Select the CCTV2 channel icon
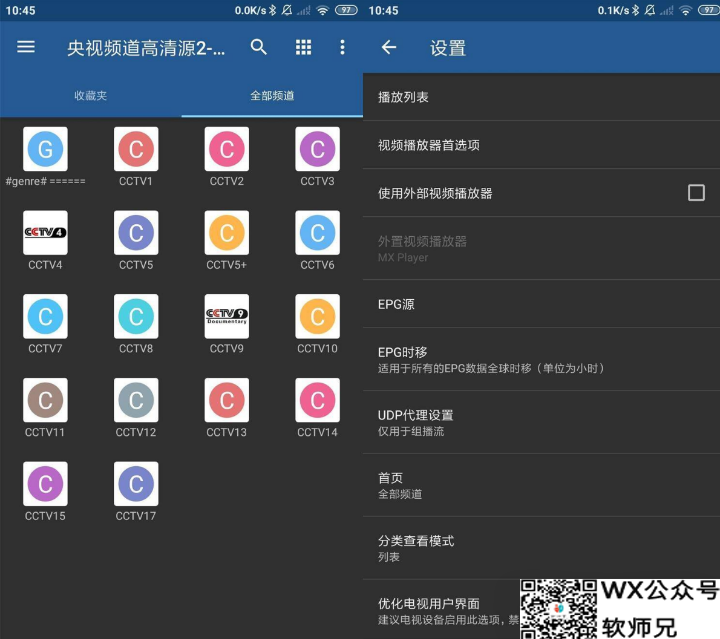This screenshot has width=720, height=639. [x=226, y=149]
